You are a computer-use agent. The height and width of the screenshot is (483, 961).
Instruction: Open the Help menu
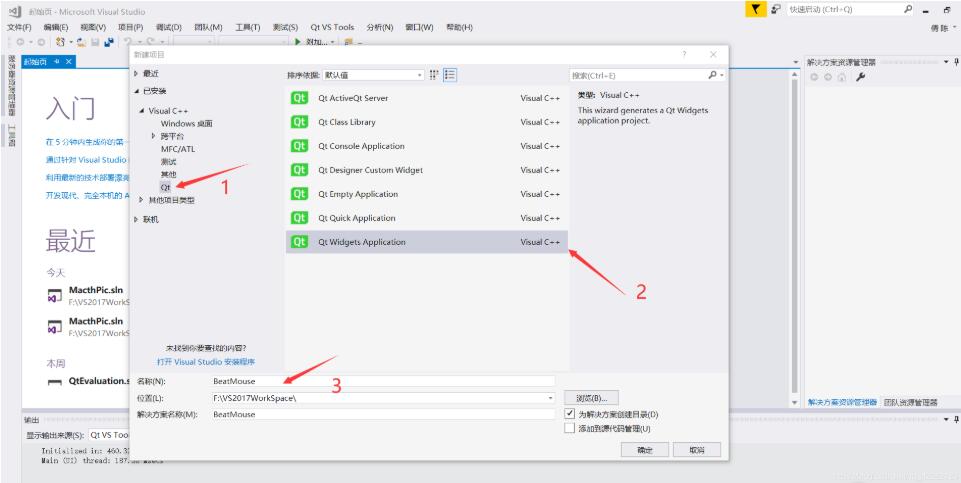coord(459,28)
